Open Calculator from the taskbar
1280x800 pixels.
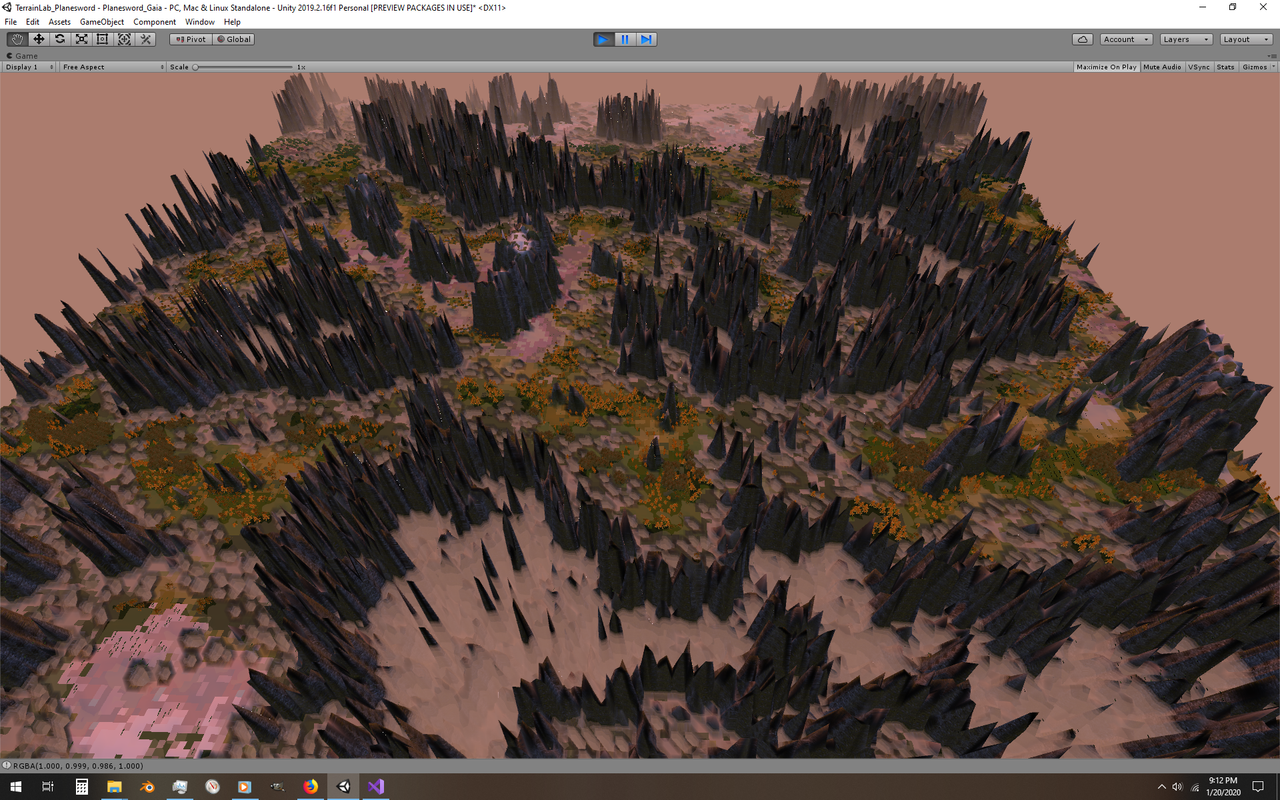82,787
